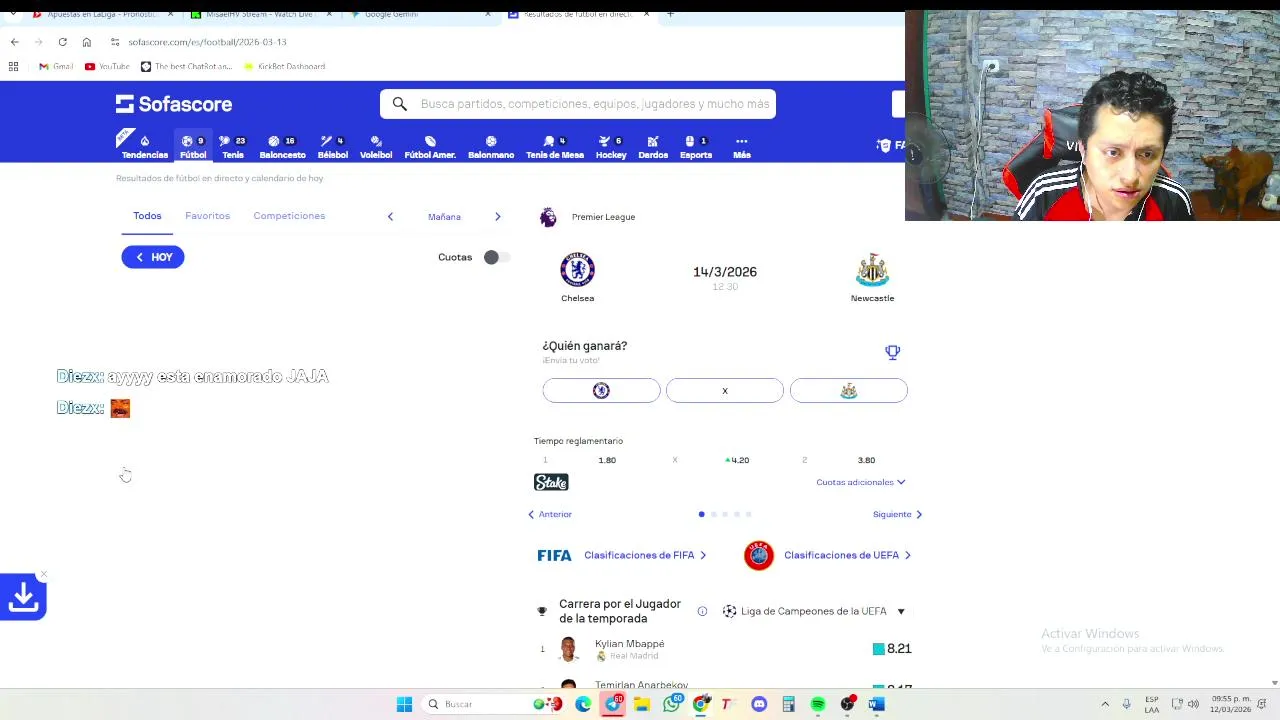The height and width of the screenshot is (720, 1280).
Task: Click the Stake odds provider logo
Action: click(551, 482)
